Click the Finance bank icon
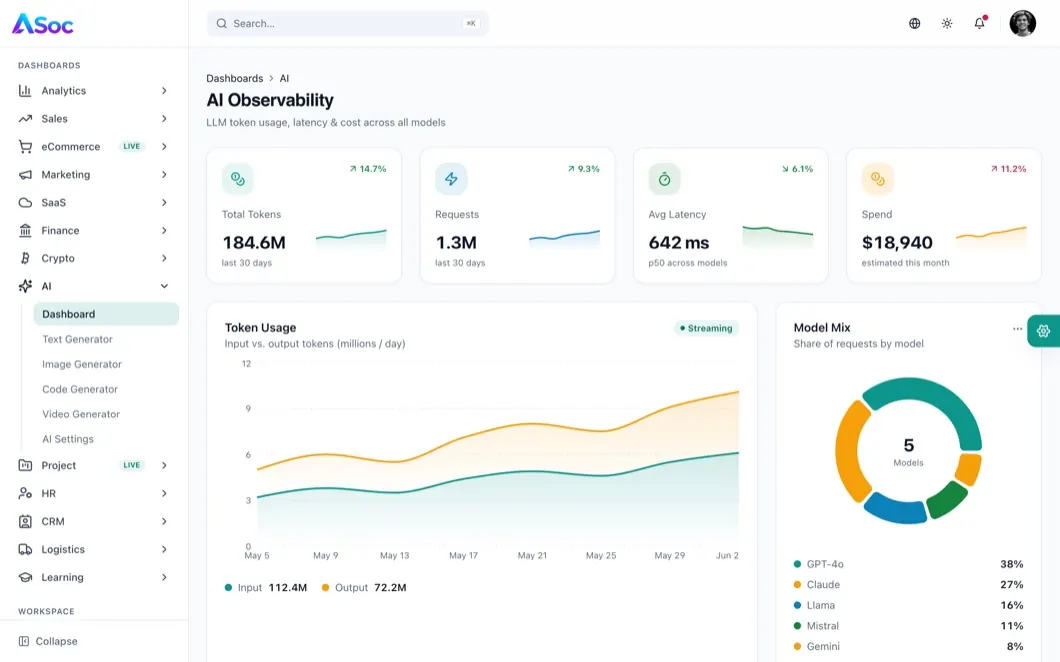Screen dimensions: 1060x662 click(25, 231)
